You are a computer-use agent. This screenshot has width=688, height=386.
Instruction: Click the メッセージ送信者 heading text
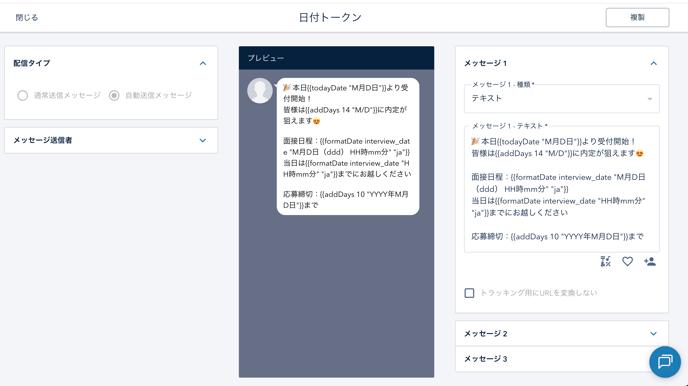coord(43,141)
